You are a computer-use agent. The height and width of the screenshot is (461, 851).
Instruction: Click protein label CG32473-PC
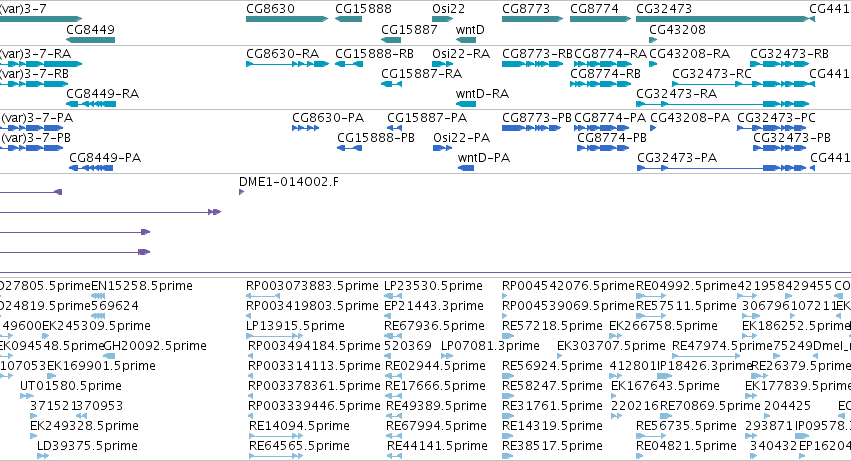776,118
